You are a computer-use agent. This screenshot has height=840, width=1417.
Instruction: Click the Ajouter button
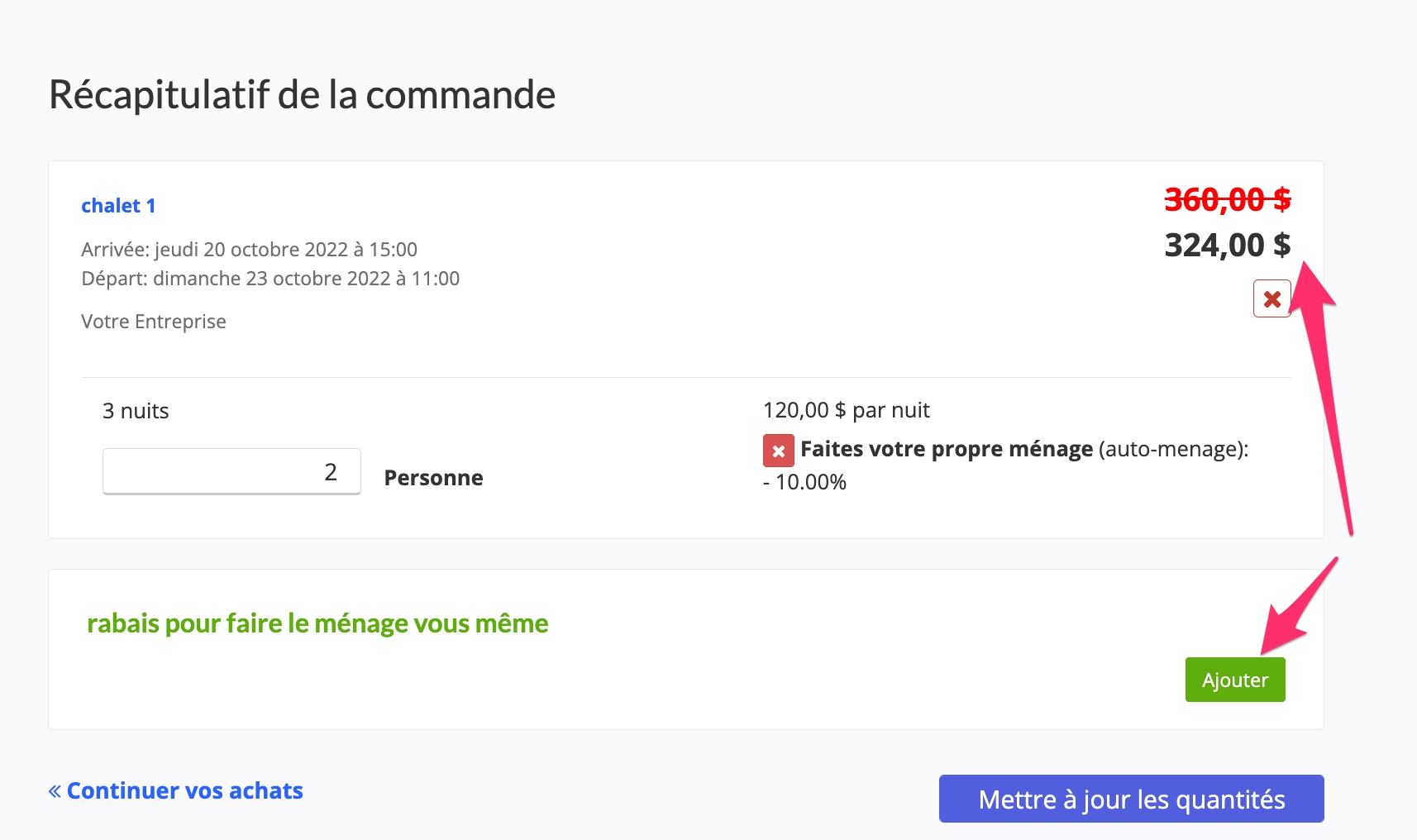tap(1234, 680)
